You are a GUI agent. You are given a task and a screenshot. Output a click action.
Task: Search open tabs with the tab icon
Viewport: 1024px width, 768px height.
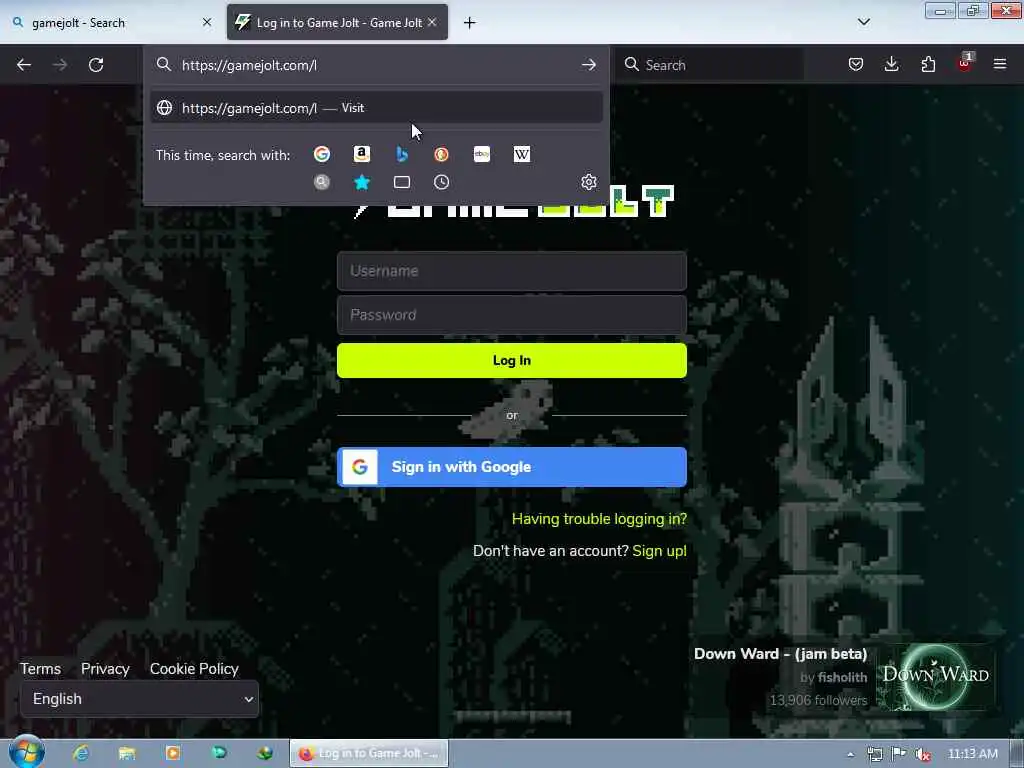pyautogui.click(x=402, y=182)
